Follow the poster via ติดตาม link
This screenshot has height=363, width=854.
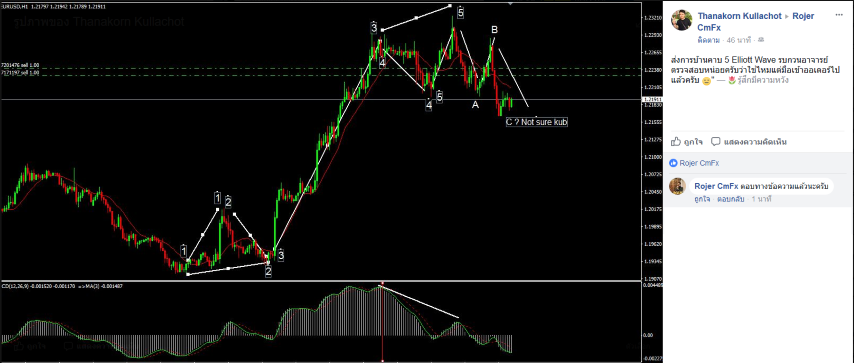708,40
